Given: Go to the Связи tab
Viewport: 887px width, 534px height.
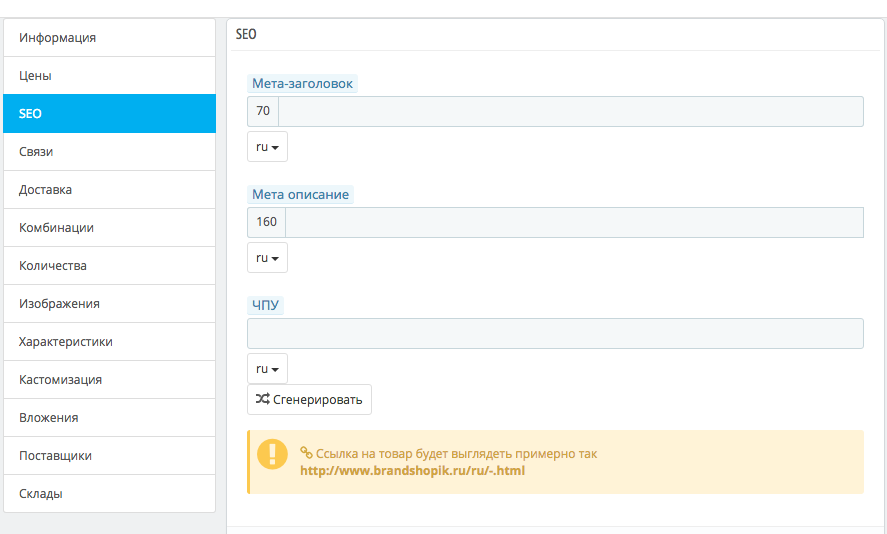Looking at the screenshot, I should pos(109,152).
